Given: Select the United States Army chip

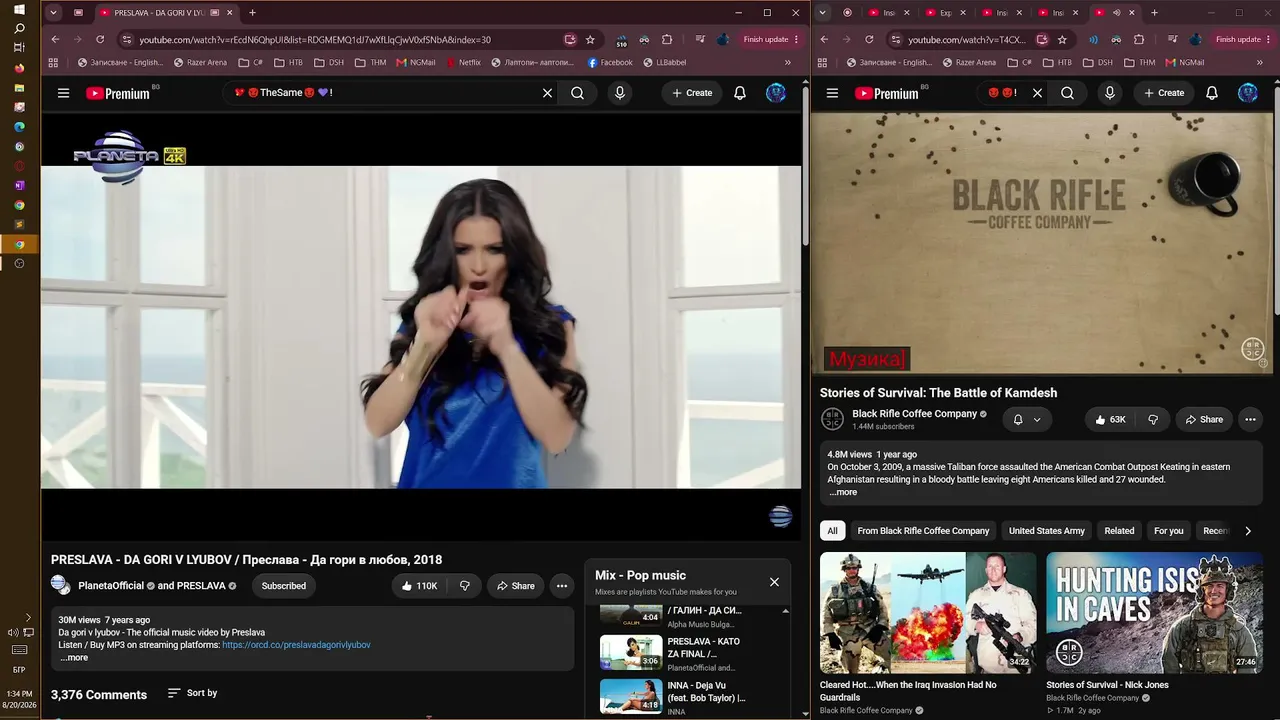Looking at the screenshot, I should coord(1047,531).
